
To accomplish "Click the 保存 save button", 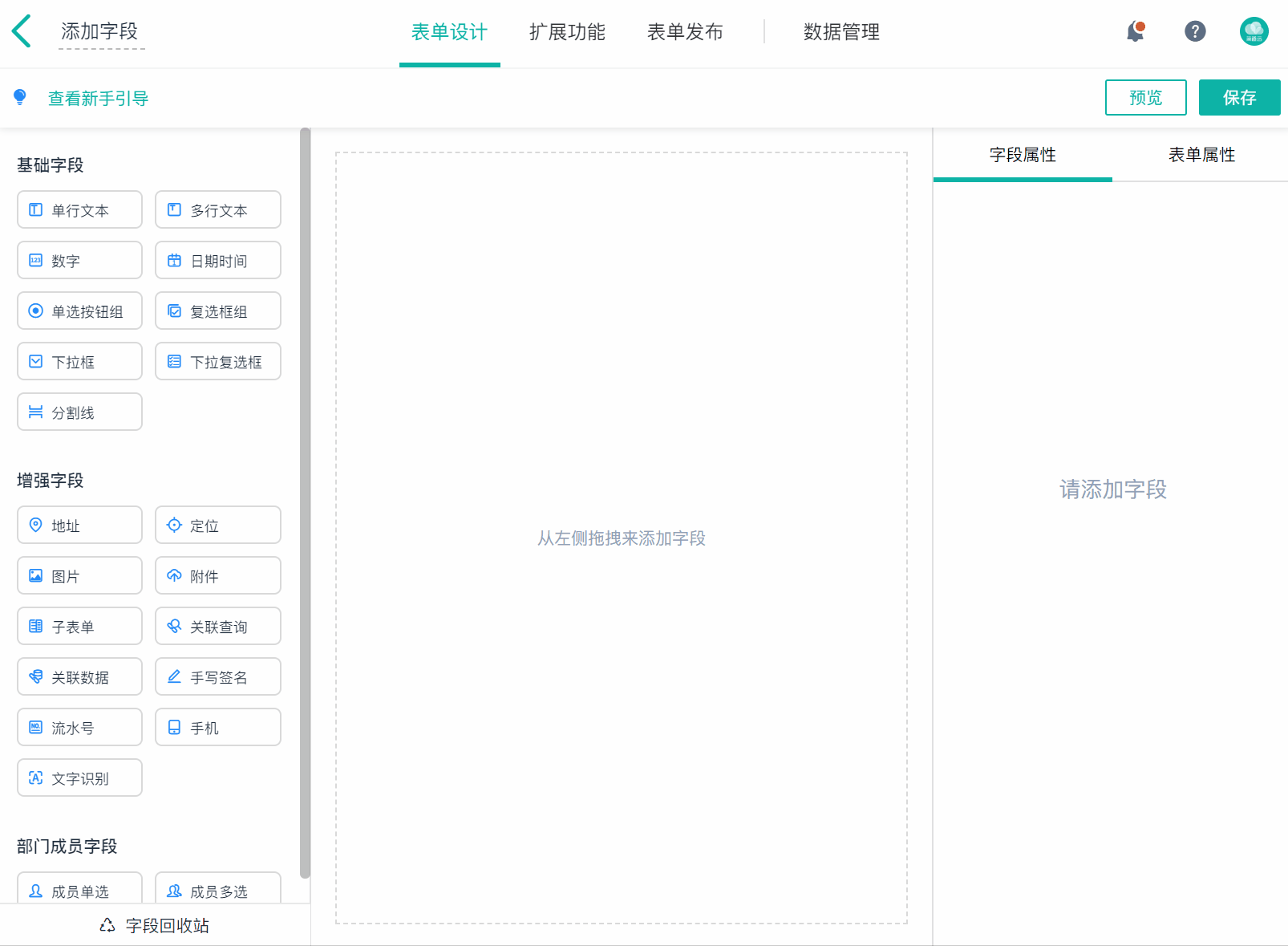I will [1239, 98].
